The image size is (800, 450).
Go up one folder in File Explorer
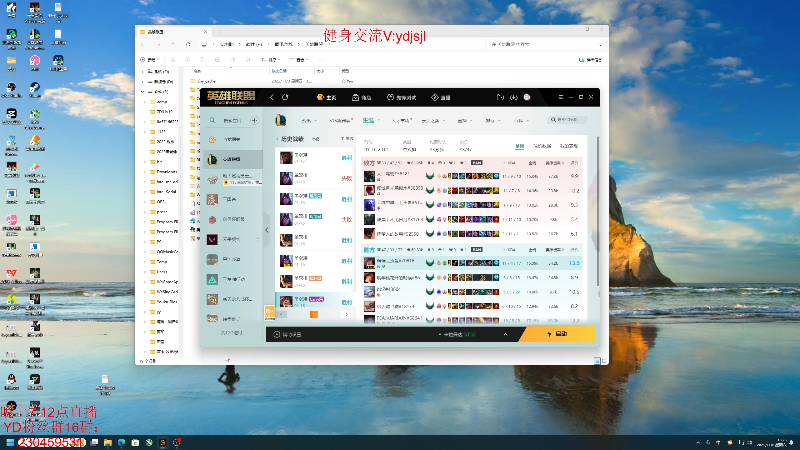172,44
